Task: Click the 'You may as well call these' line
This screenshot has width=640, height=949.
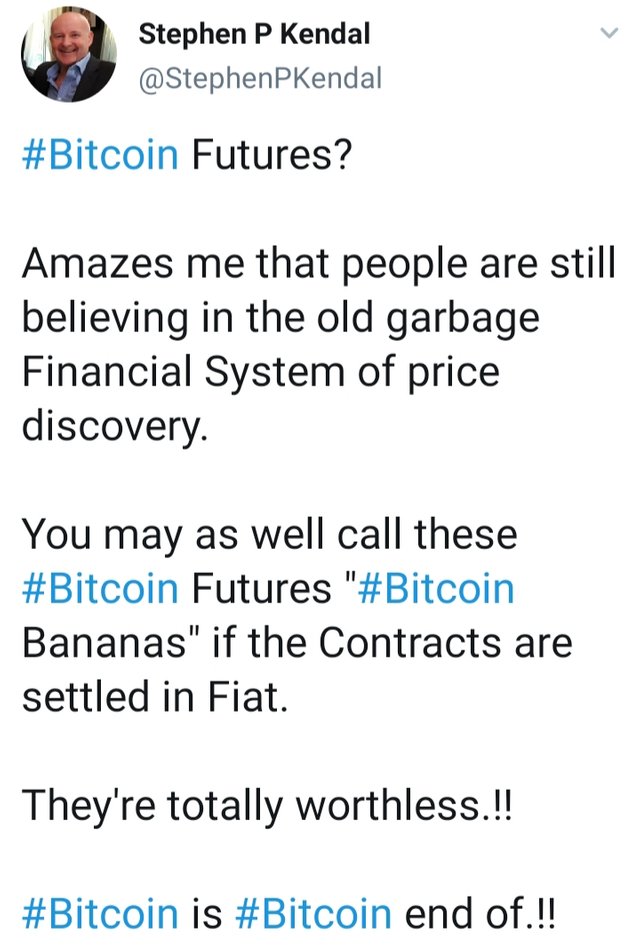Action: [x=270, y=534]
